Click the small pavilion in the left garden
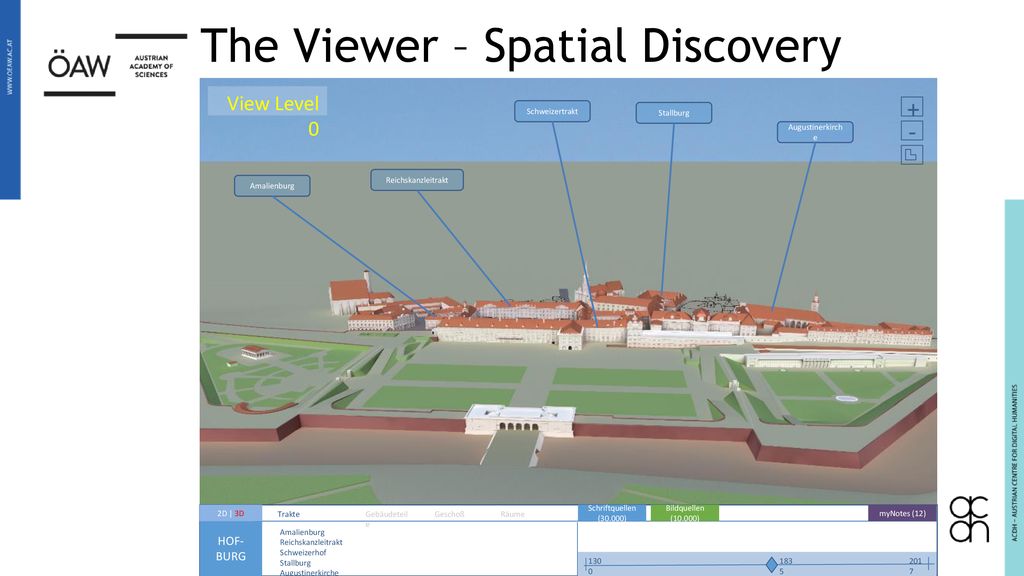Screen dimensions: 1024x576 pos(255,353)
